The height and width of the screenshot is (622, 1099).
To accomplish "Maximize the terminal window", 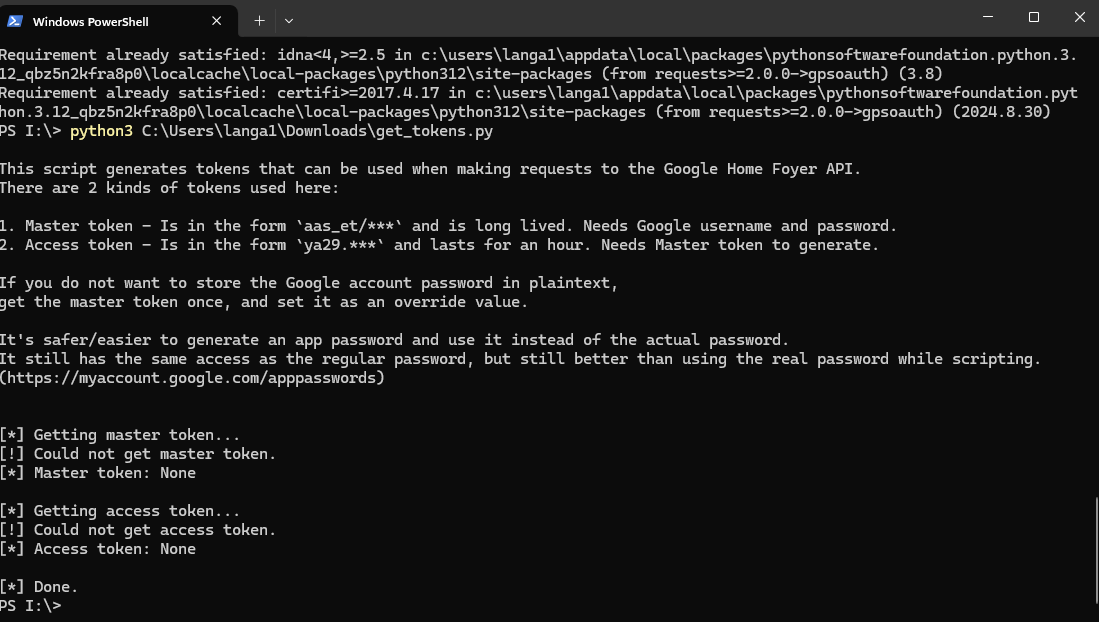I will point(1034,17).
